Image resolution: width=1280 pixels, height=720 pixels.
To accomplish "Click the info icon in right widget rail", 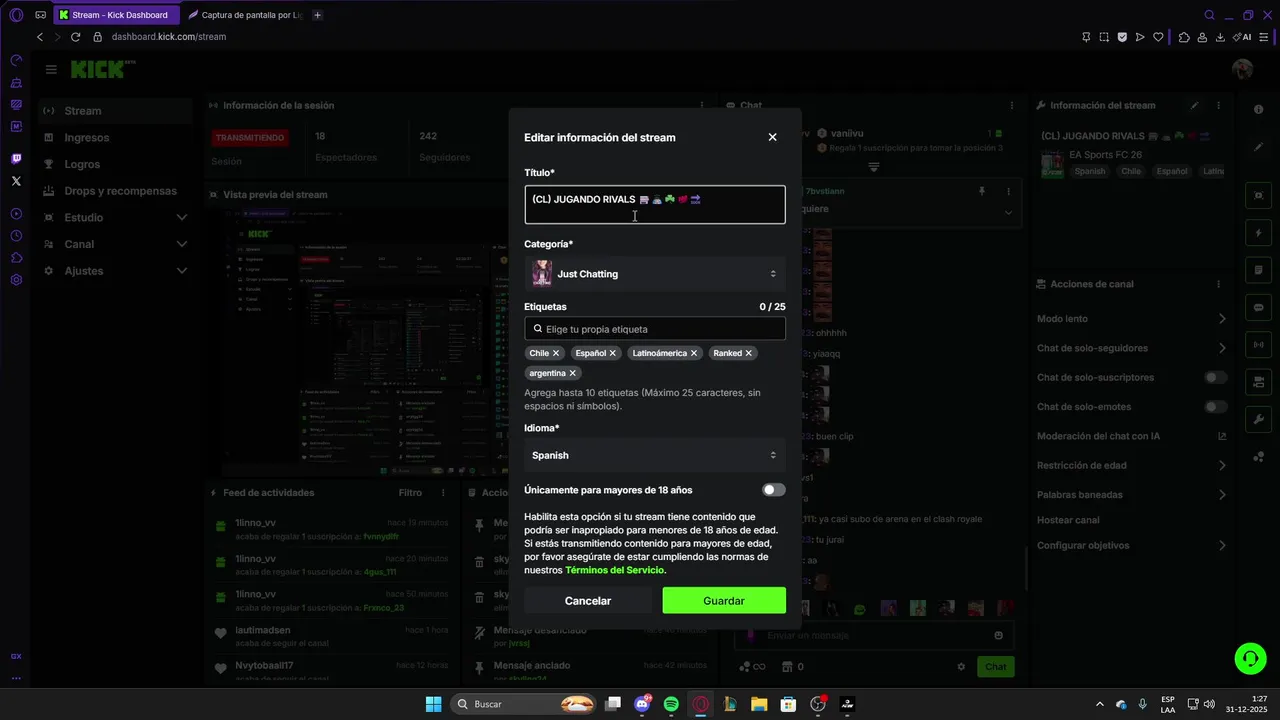I will click(1258, 109).
